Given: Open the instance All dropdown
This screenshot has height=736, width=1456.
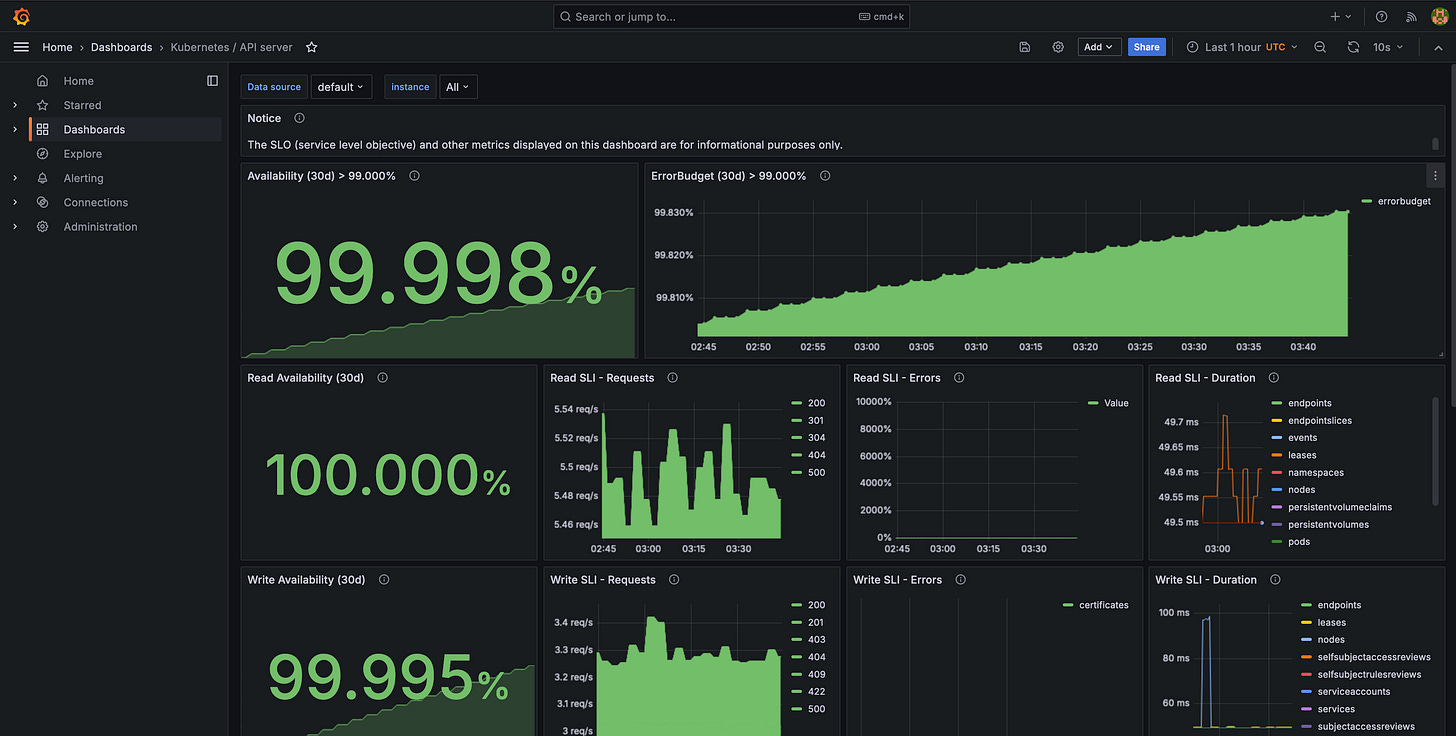Looking at the screenshot, I should (458, 87).
